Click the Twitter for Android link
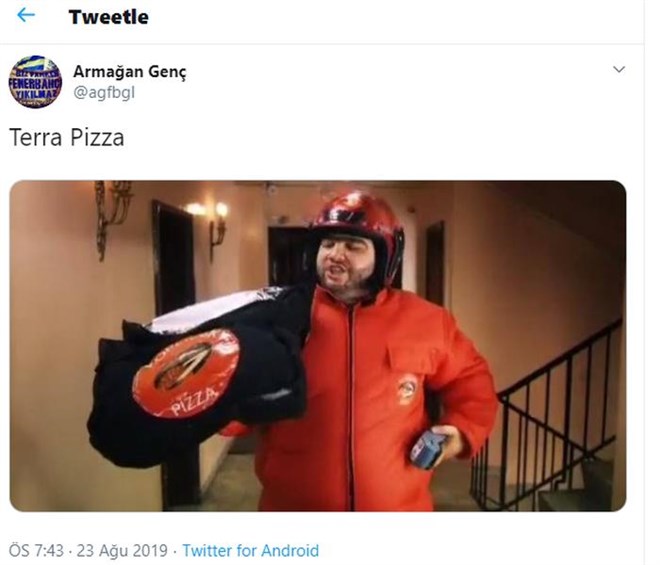This screenshot has height=565, width=660. pyautogui.click(x=250, y=550)
